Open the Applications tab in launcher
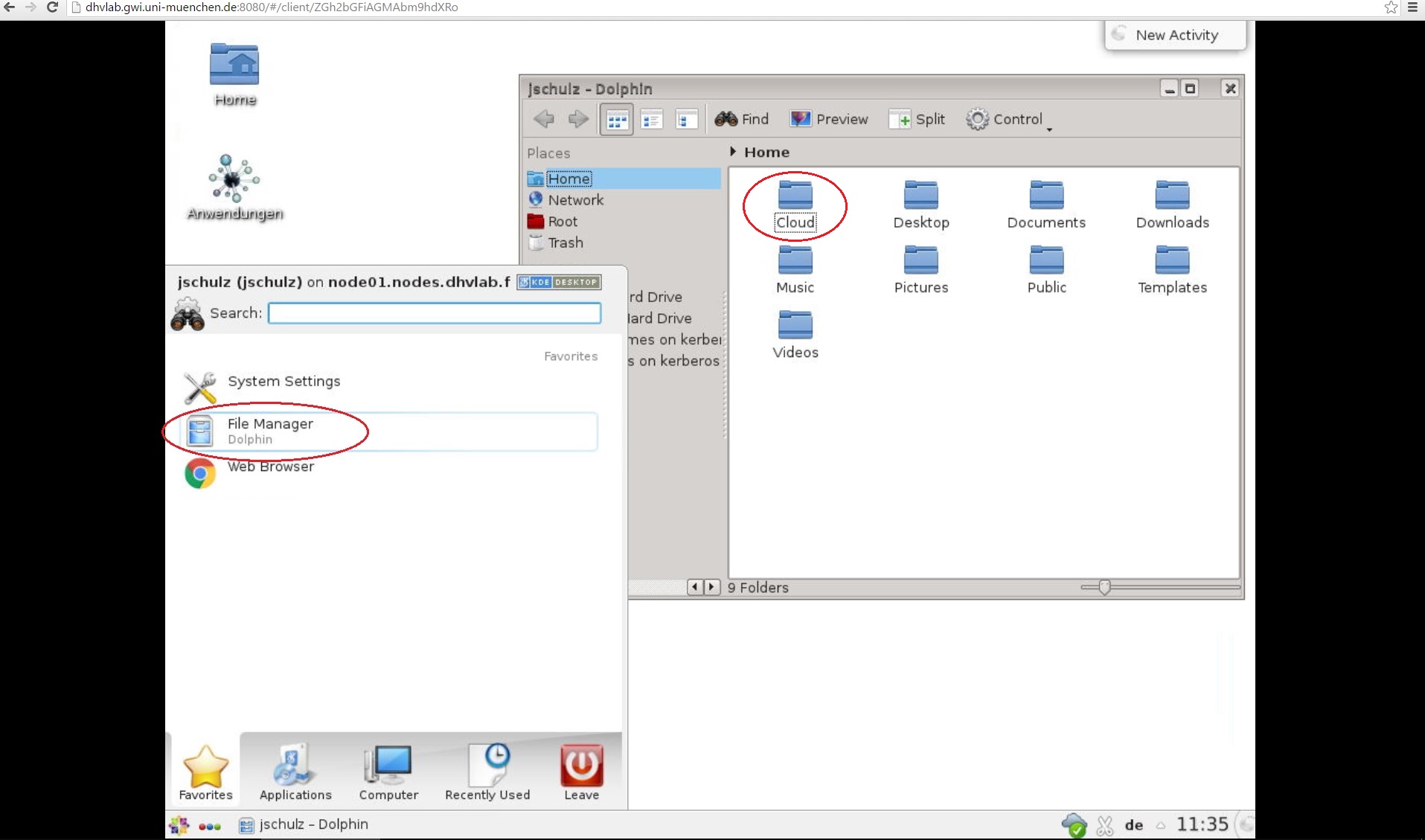The image size is (1425, 840). tap(295, 772)
